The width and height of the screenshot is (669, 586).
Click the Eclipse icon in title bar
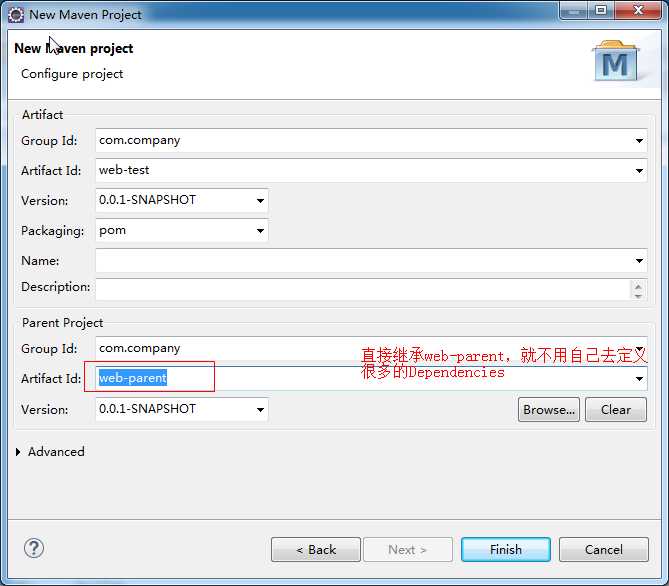(16, 15)
